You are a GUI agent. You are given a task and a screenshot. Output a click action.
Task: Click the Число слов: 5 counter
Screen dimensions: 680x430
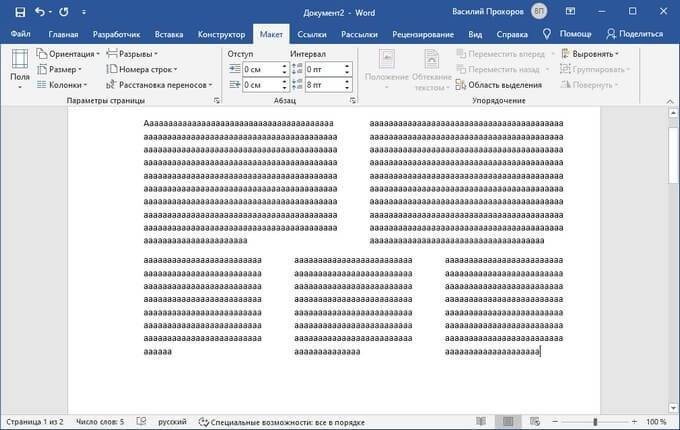coord(100,422)
